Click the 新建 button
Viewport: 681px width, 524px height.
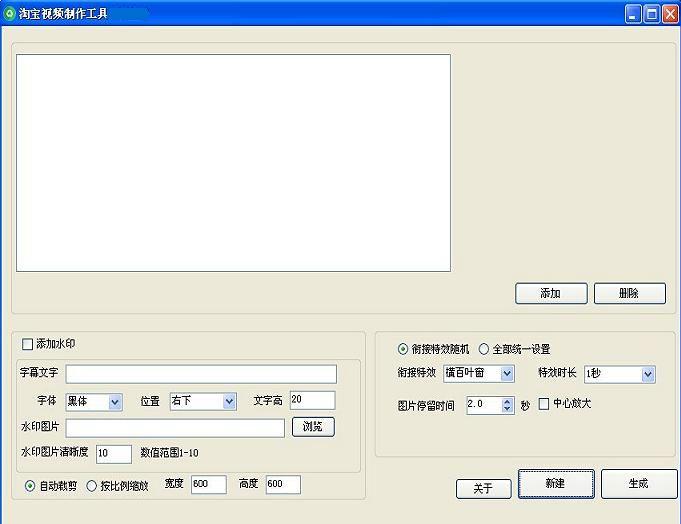tap(555, 484)
